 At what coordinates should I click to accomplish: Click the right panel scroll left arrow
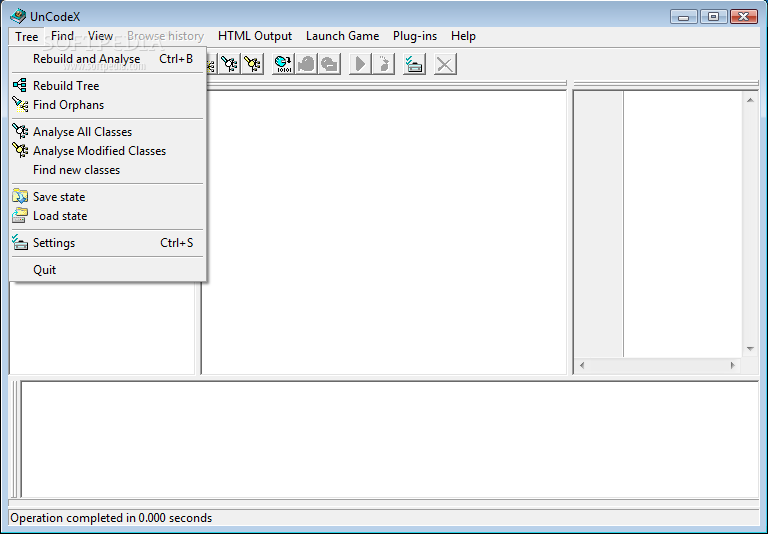pos(582,365)
